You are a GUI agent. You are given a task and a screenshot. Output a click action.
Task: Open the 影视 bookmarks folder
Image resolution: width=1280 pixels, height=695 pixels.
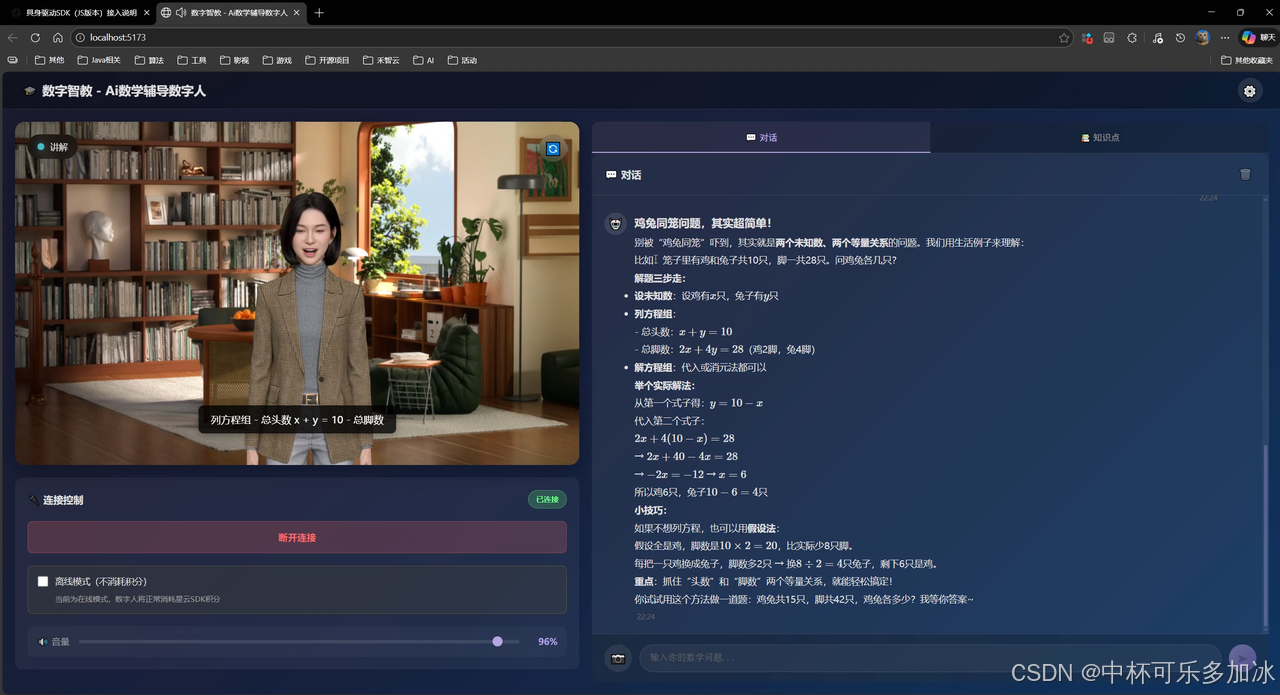point(234,60)
